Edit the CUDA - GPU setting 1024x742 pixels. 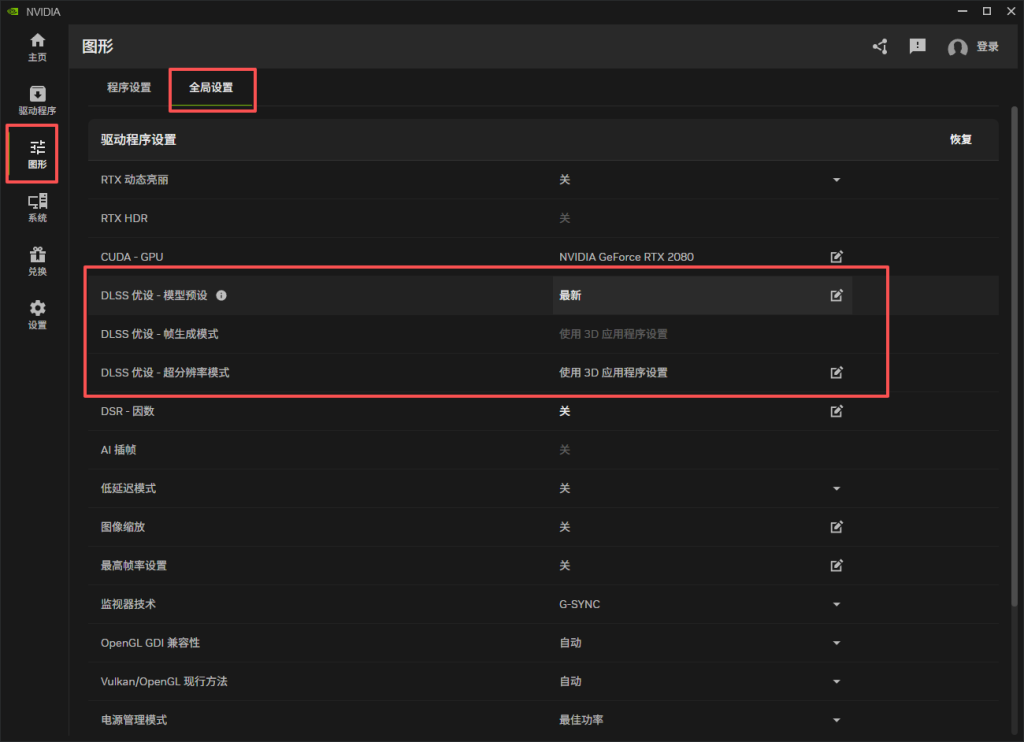(837, 257)
